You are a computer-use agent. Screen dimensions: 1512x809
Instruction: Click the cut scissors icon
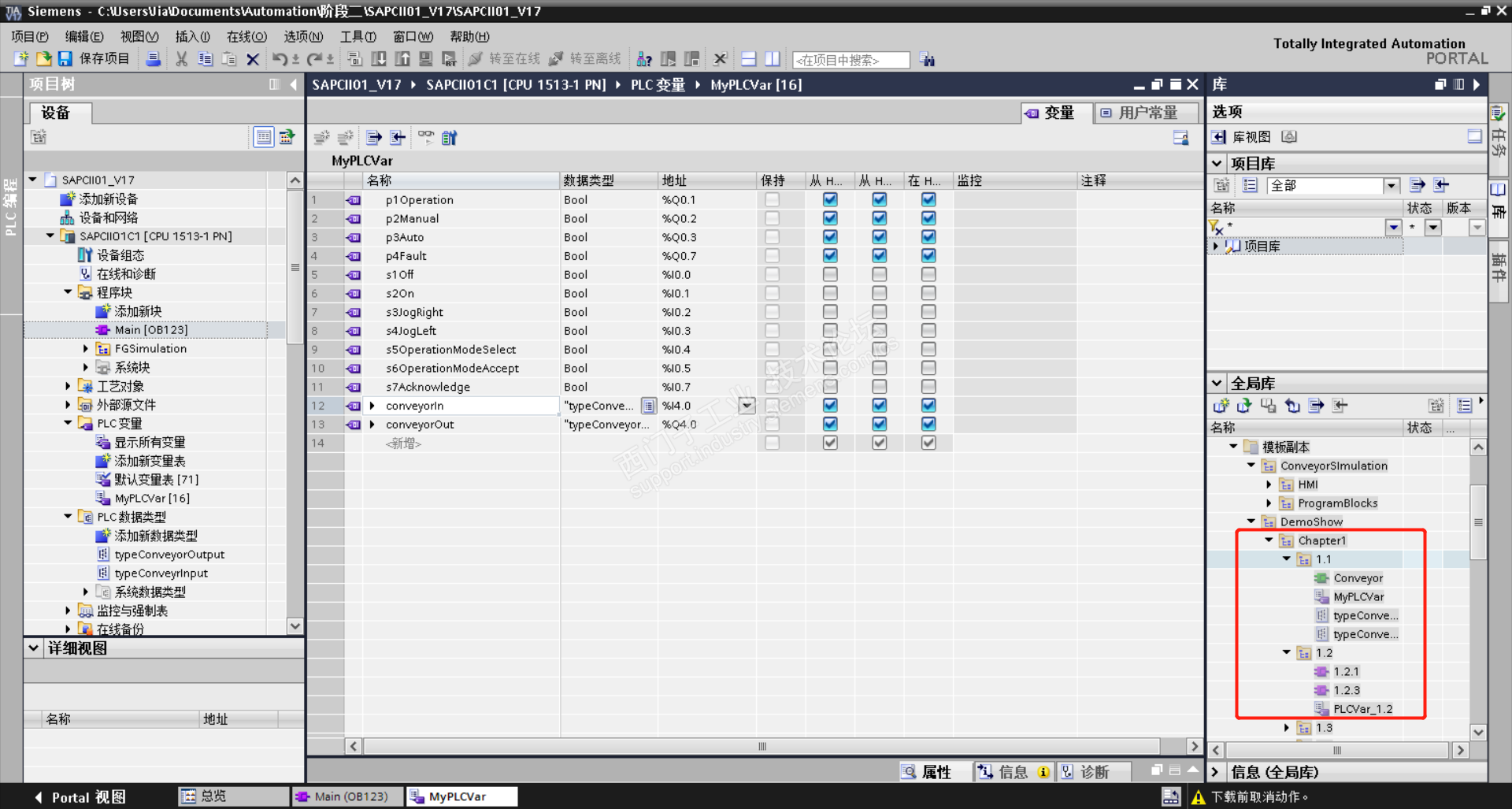[182, 59]
